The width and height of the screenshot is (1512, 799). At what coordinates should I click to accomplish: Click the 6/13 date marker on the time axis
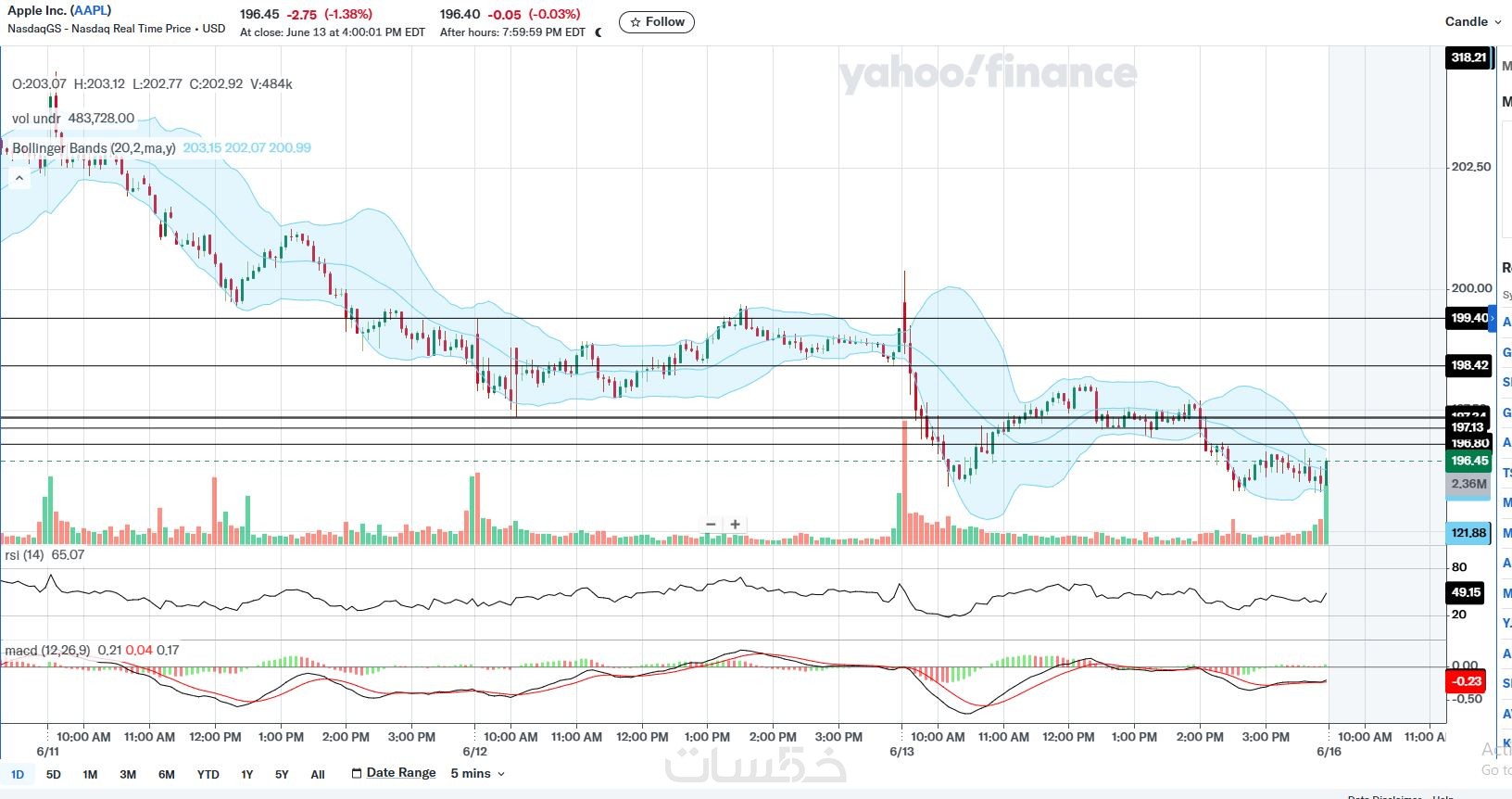901,752
